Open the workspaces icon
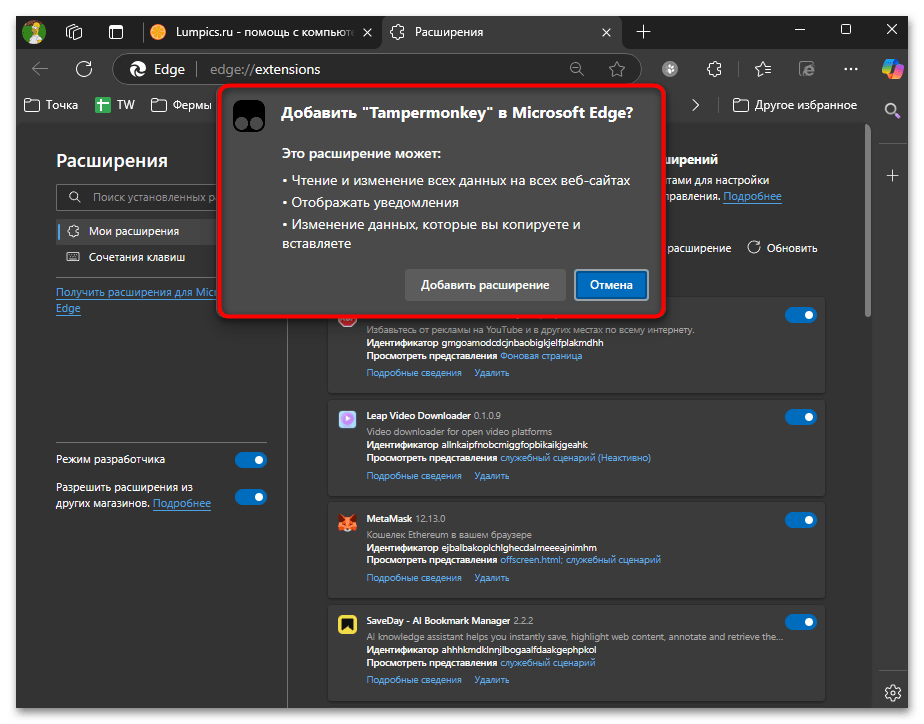 point(74,32)
